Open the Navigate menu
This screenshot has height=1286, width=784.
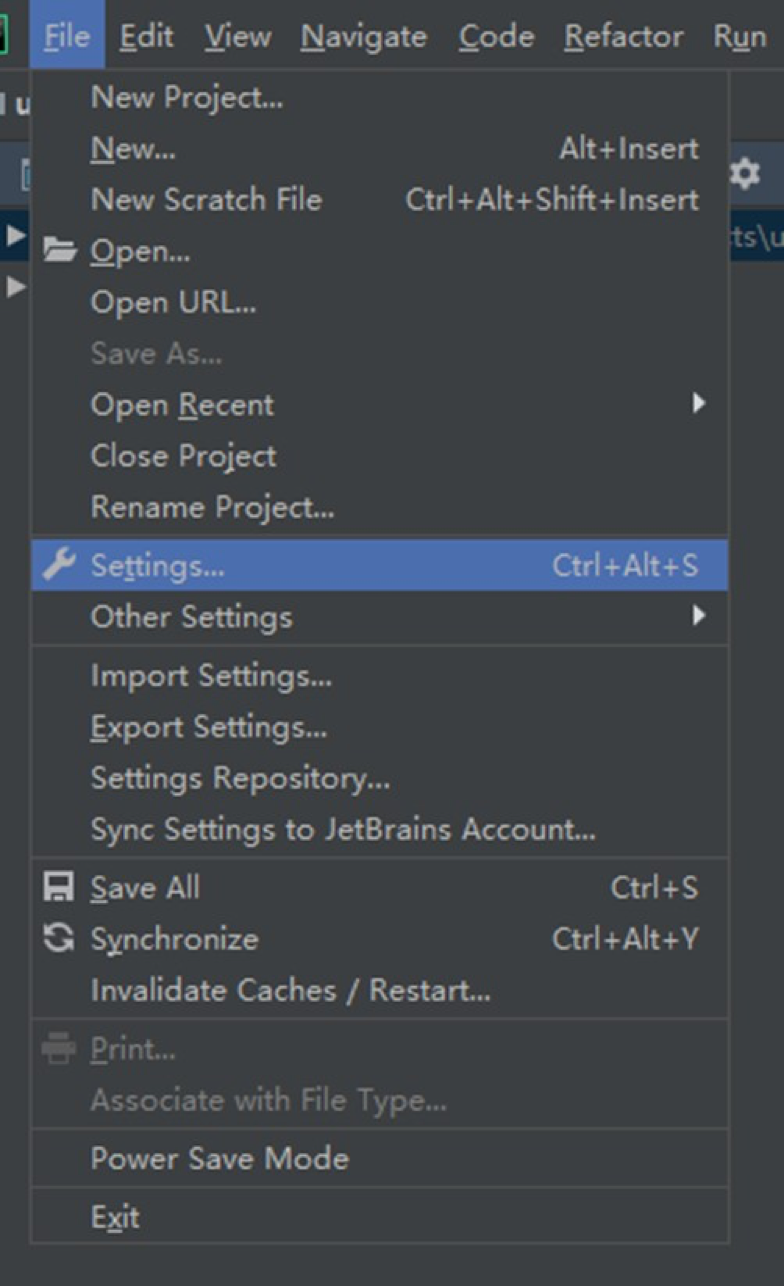(363, 37)
